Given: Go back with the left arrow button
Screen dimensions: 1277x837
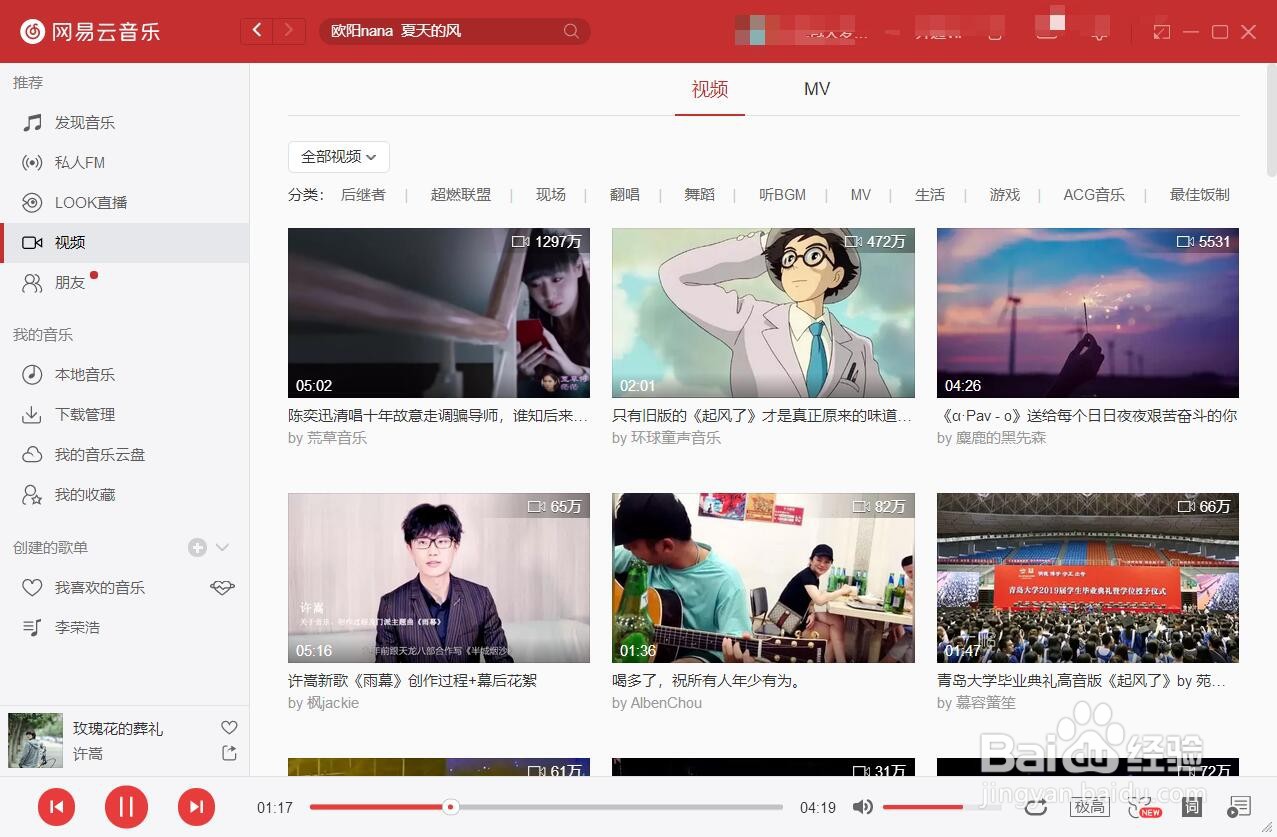Looking at the screenshot, I should coord(257,31).
